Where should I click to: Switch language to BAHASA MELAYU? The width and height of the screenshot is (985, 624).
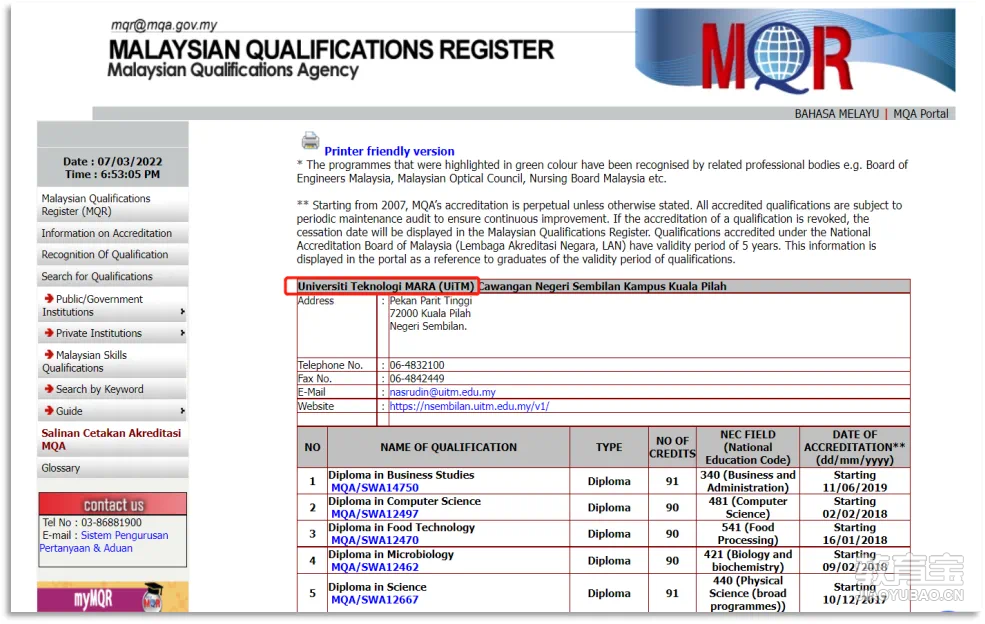[x=836, y=114]
